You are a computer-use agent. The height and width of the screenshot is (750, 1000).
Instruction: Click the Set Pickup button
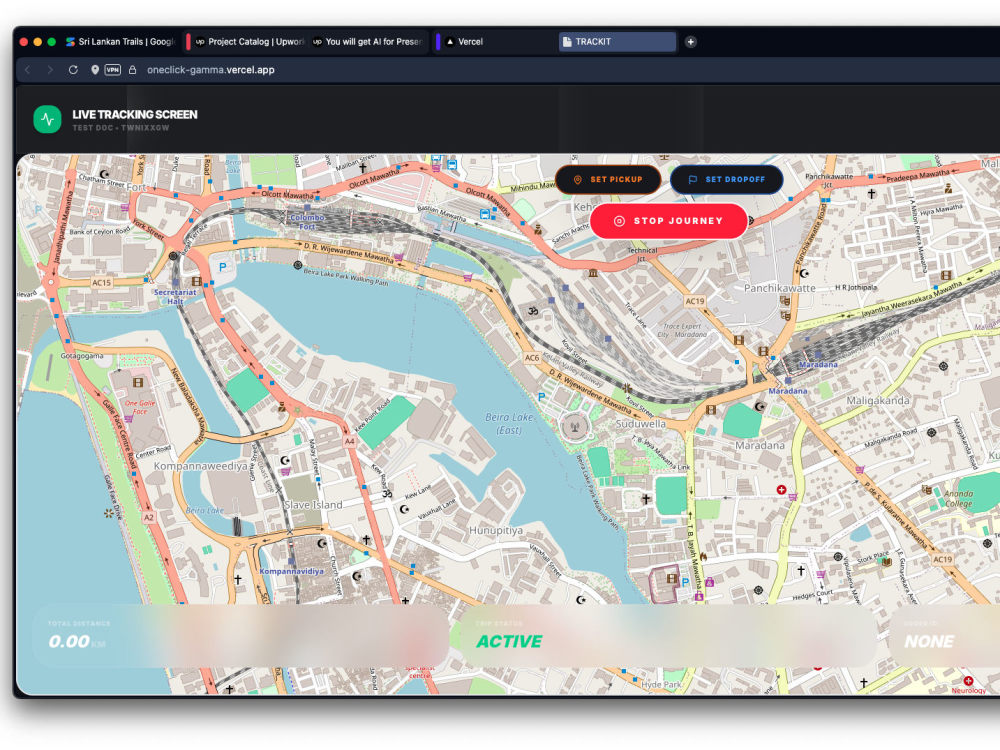coord(608,179)
